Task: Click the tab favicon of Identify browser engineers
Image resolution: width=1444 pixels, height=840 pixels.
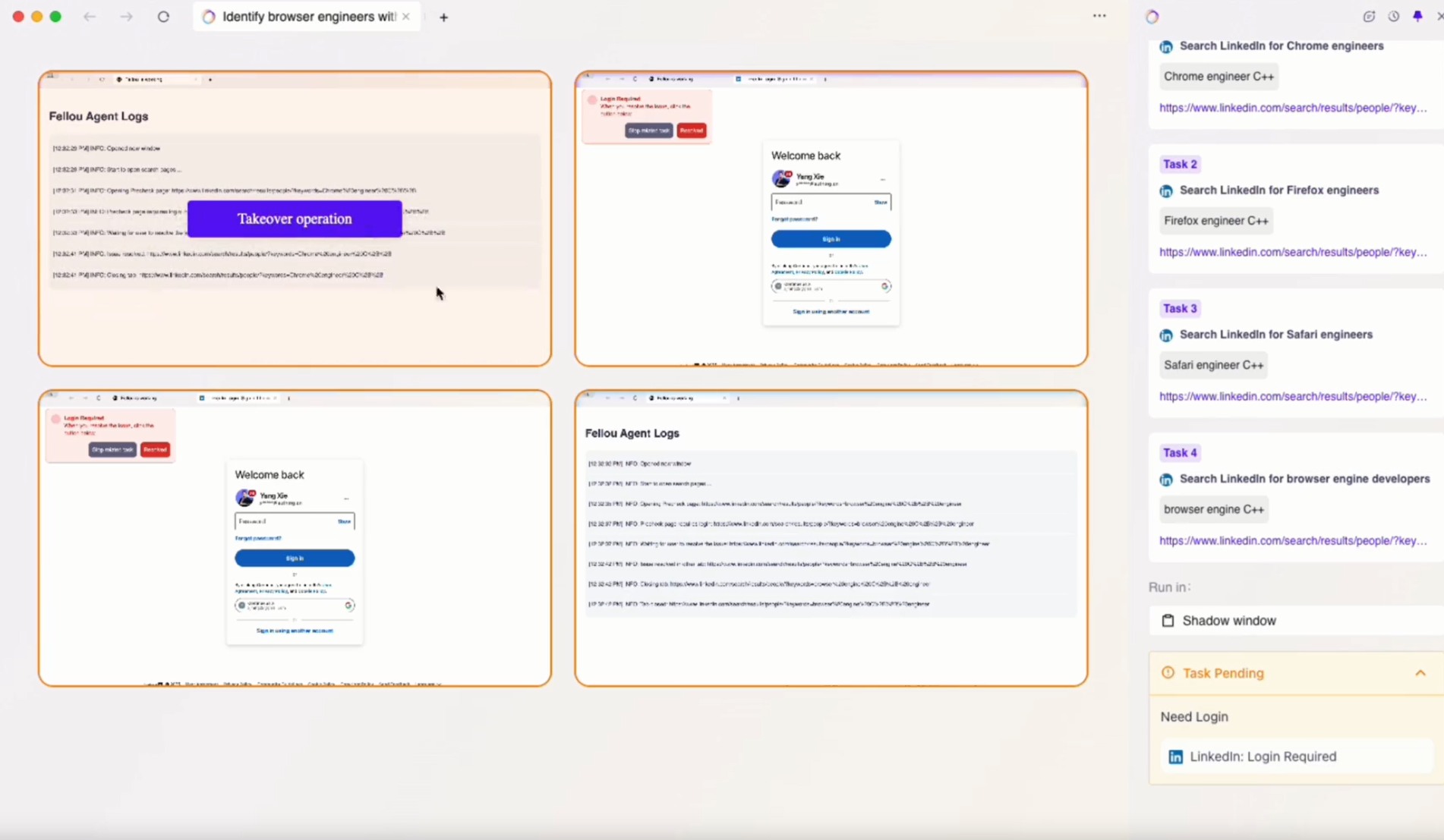Action: [x=209, y=17]
